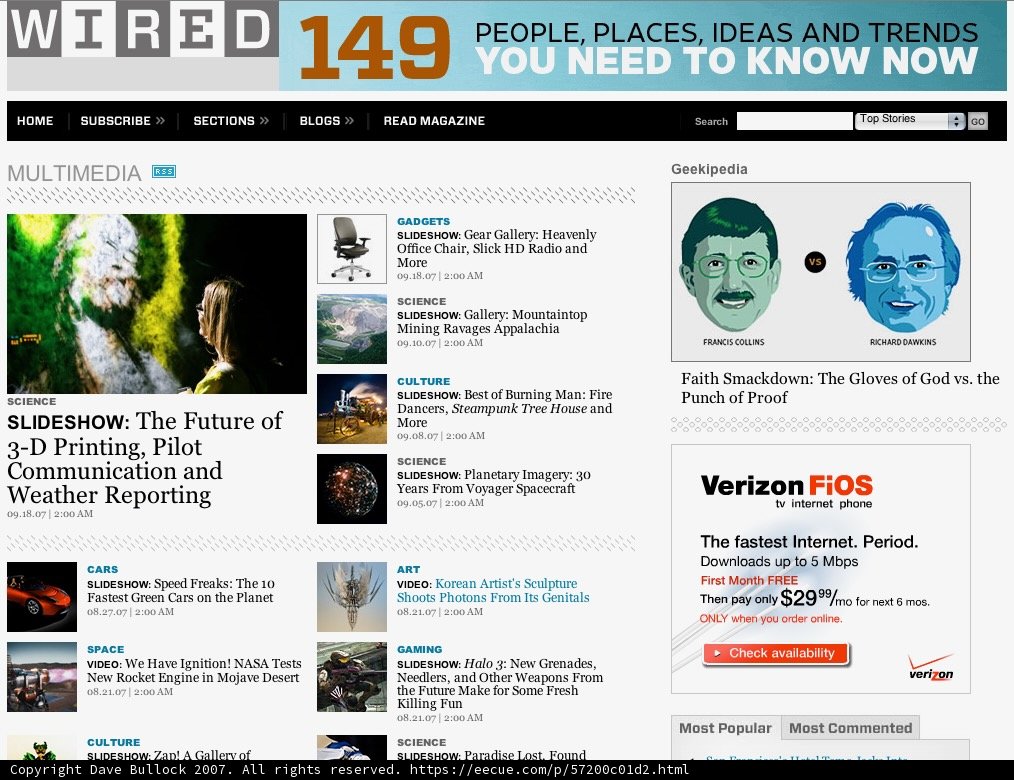Expand the Sections menu
This screenshot has width=1014, height=780.
click(231, 121)
